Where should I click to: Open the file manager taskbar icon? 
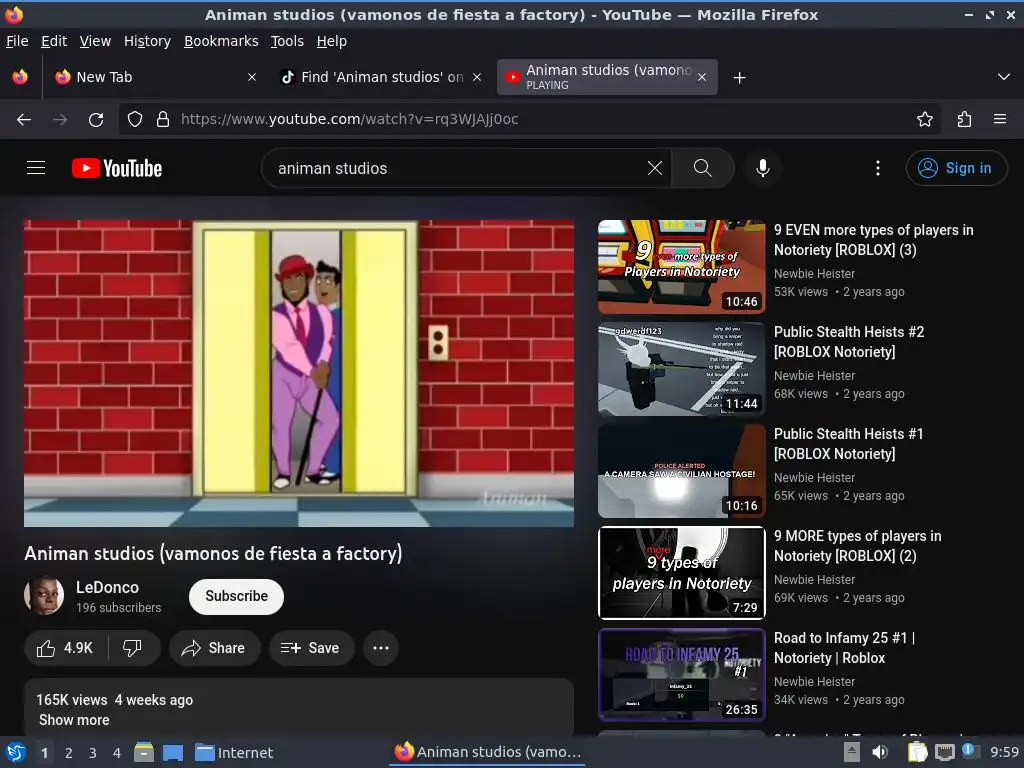point(144,752)
